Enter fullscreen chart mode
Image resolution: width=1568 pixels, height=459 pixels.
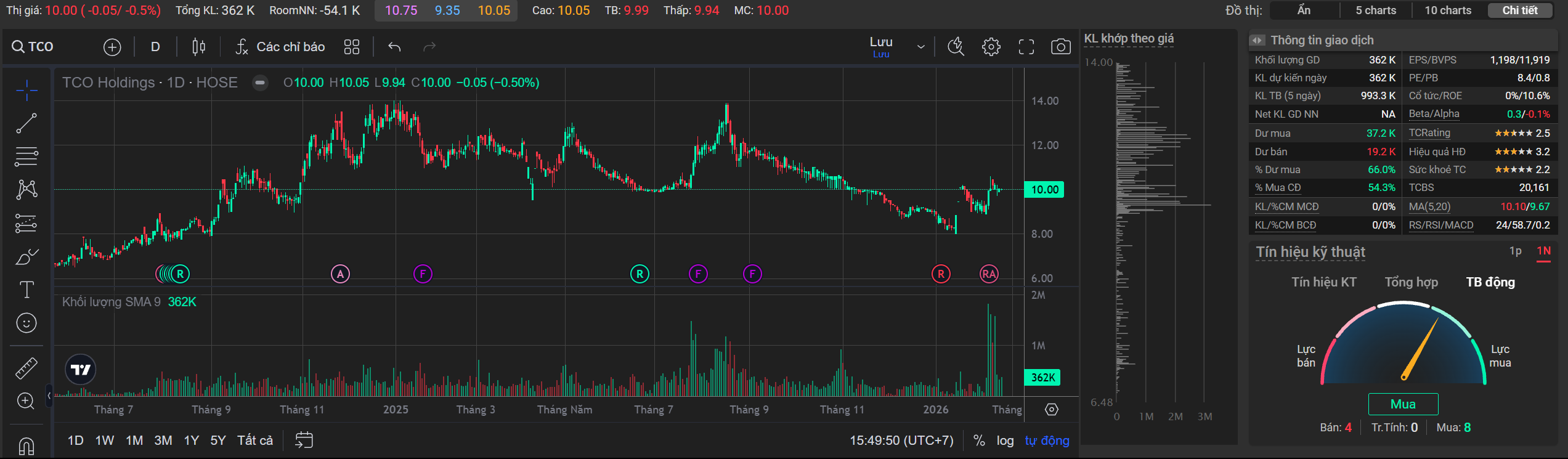(x=1026, y=47)
